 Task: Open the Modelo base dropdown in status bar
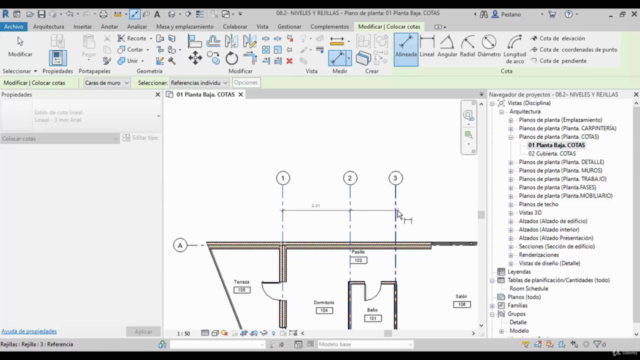click(365, 344)
